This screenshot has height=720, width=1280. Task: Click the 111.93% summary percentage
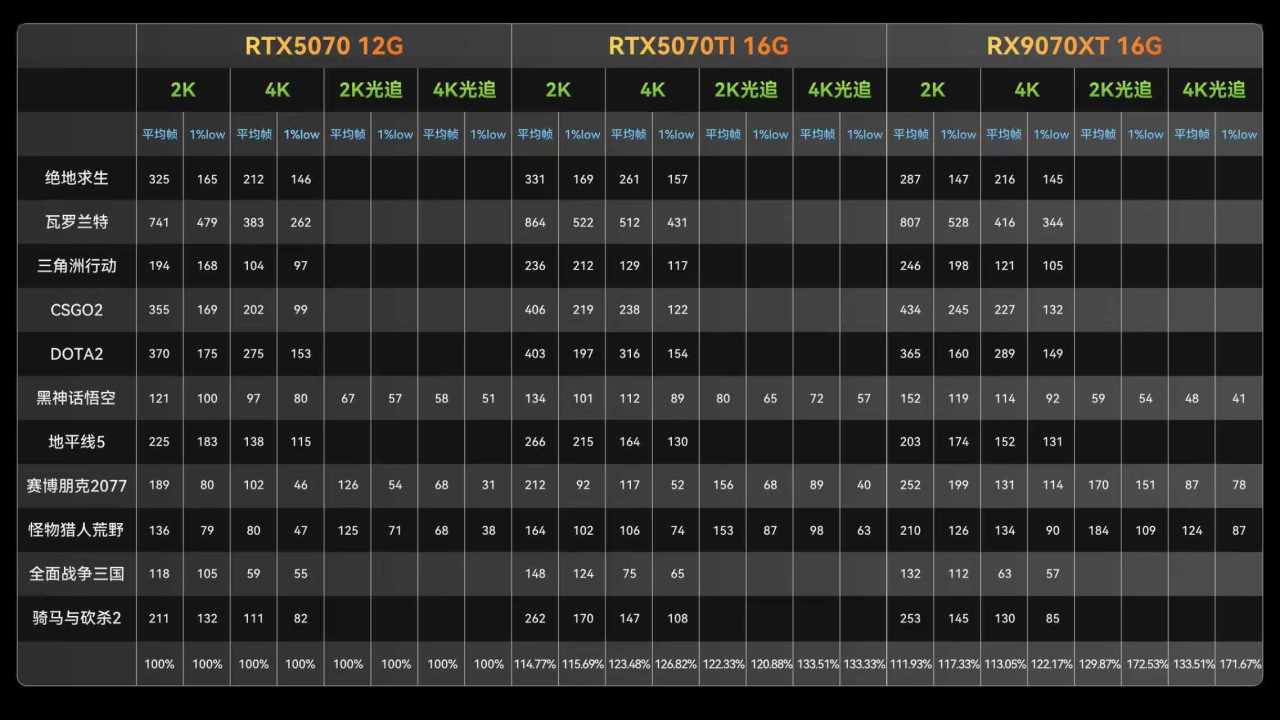(x=910, y=664)
